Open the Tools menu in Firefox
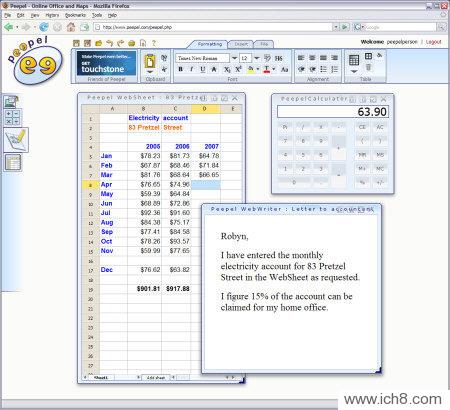The image size is (450, 410). tap(97, 15)
